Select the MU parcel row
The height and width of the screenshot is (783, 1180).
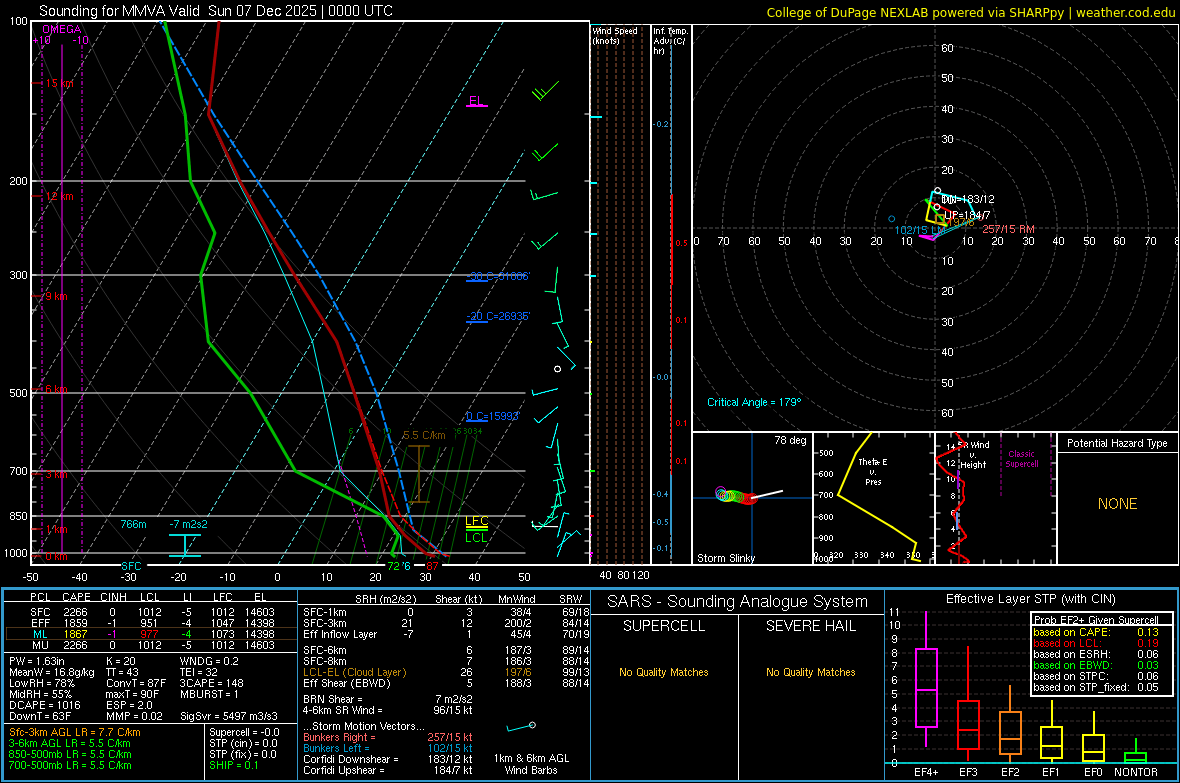click(151, 645)
